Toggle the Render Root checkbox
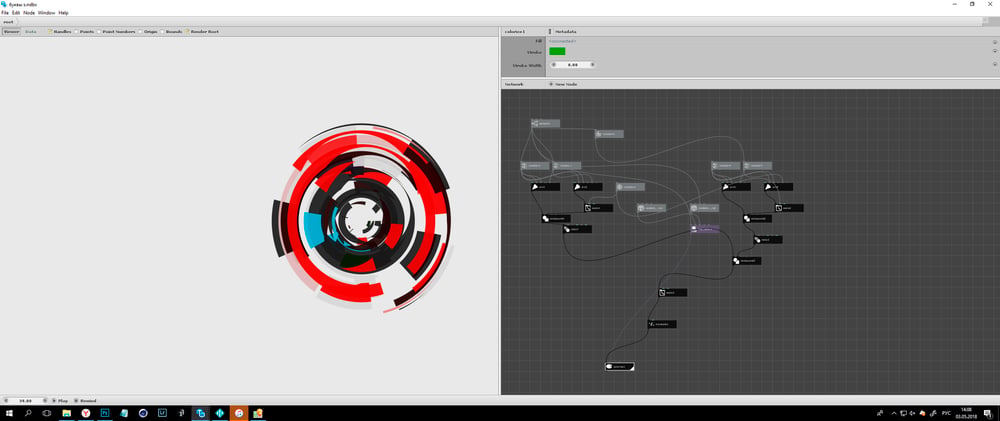The width and height of the screenshot is (1000, 421). pyautogui.click(x=187, y=31)
